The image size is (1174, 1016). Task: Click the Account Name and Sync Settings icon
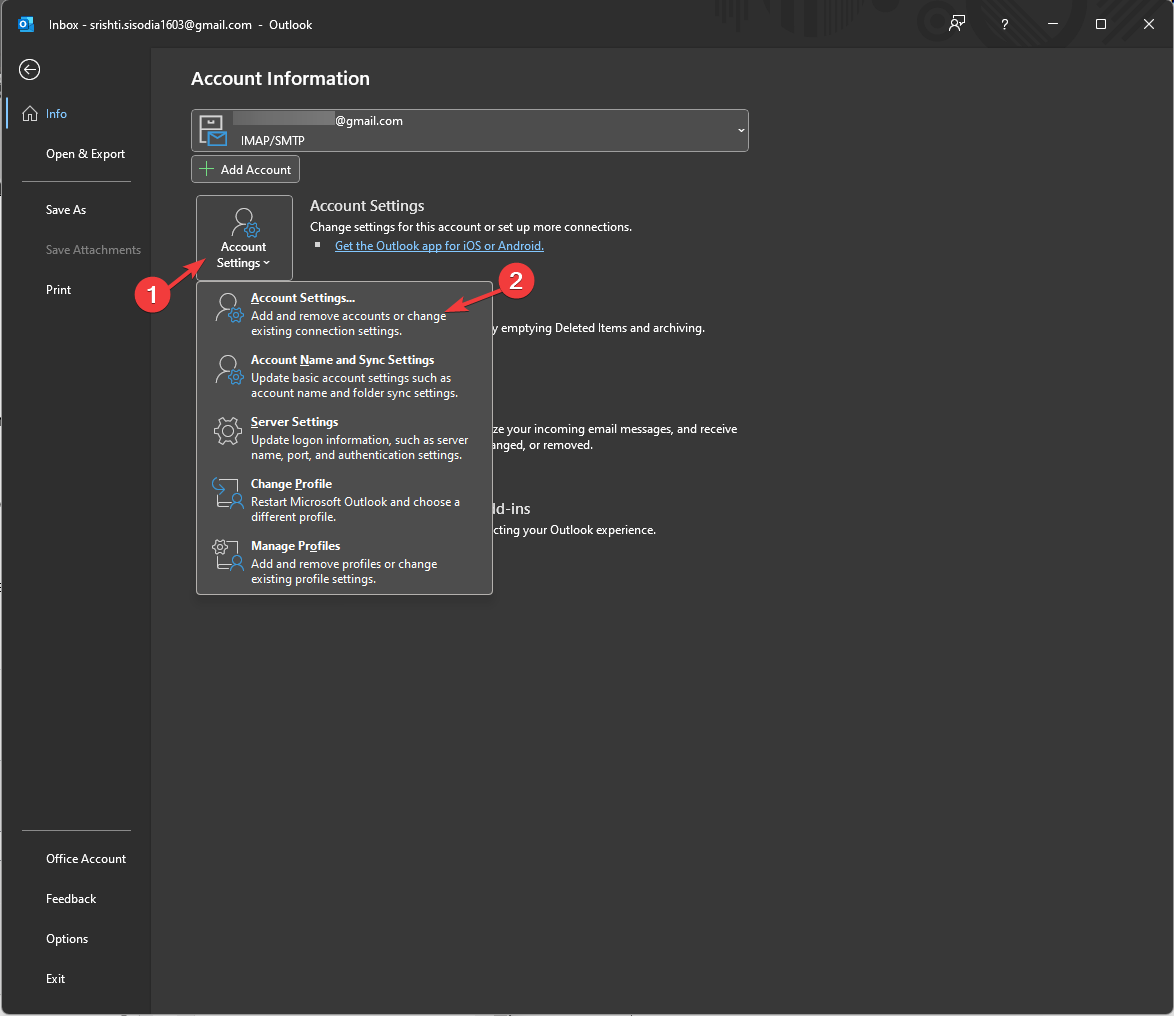(227, 371)
